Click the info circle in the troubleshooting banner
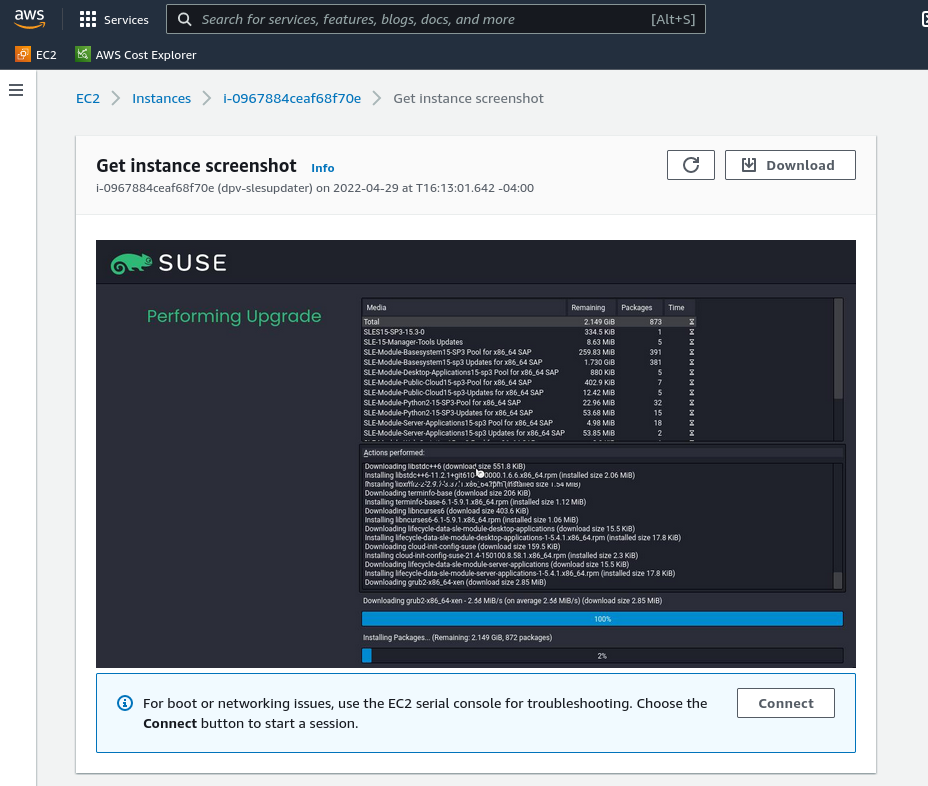 pos(125,703)
